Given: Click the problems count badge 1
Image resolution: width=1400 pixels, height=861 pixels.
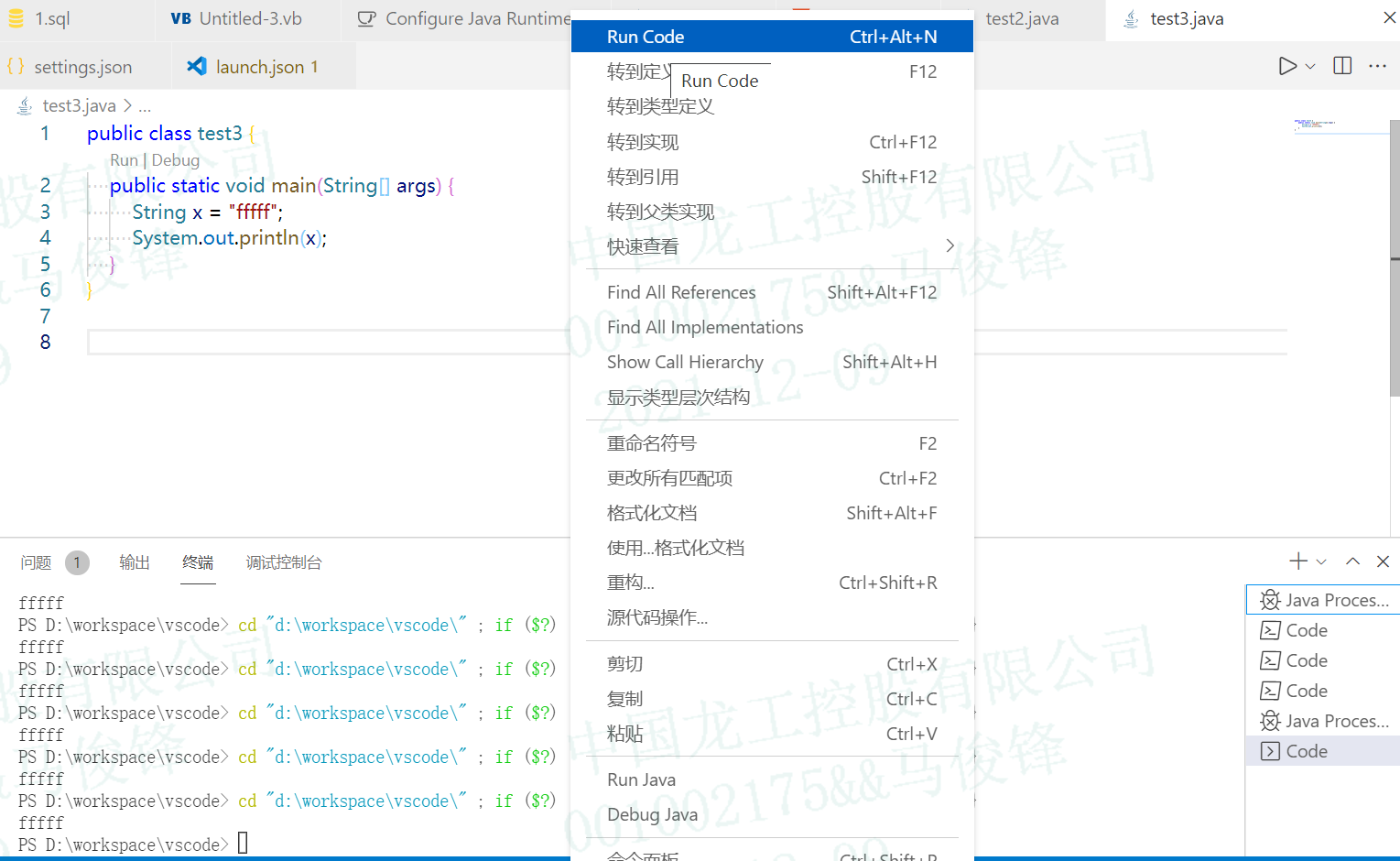Looking at the screenshot, I should pos(77,562).
